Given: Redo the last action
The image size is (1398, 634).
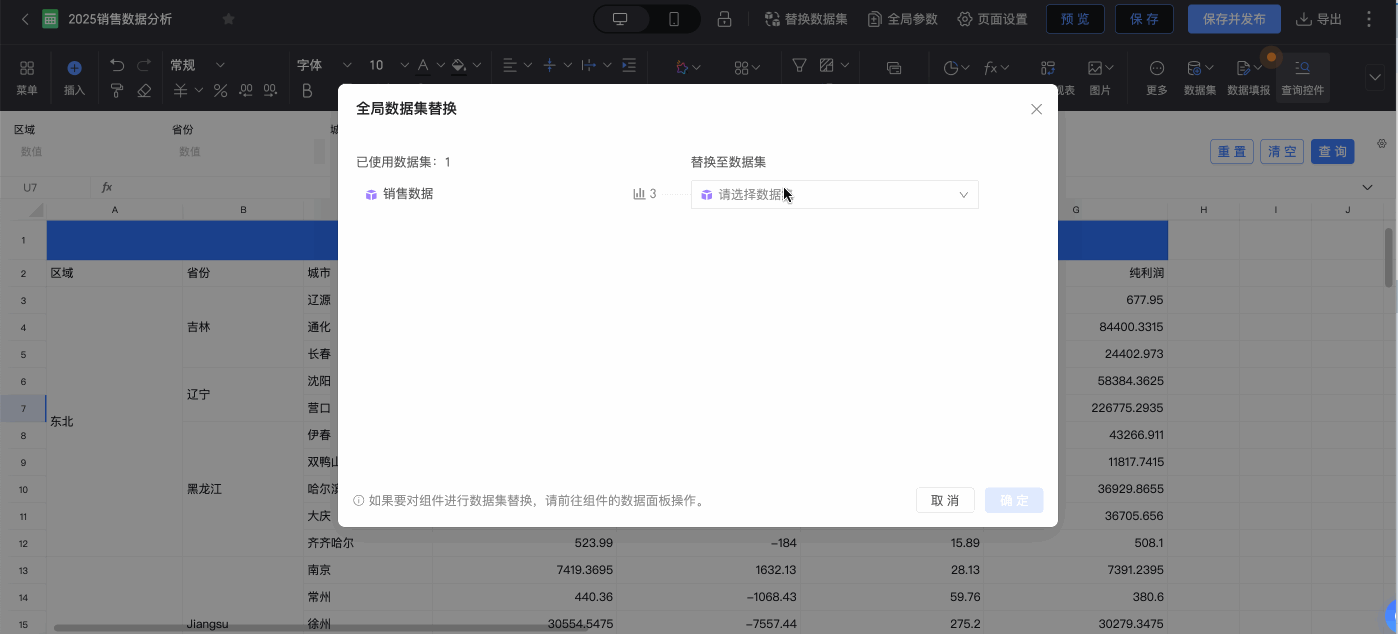Looking at the screenshot, I should (144, 65).
